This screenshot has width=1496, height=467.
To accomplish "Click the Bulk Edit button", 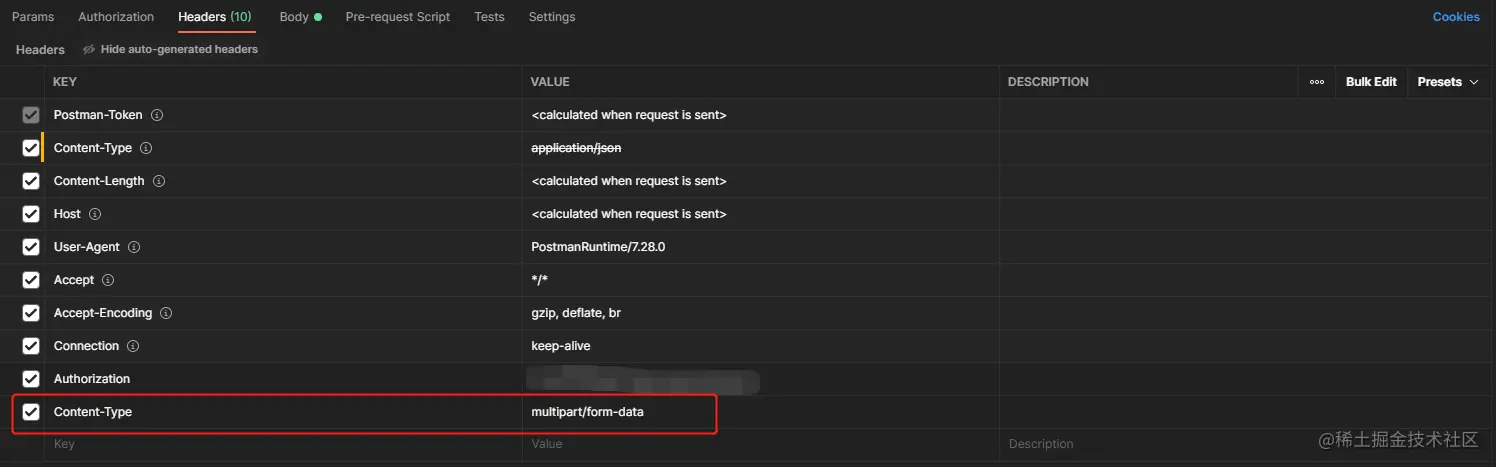I will tap(1371, 82).
